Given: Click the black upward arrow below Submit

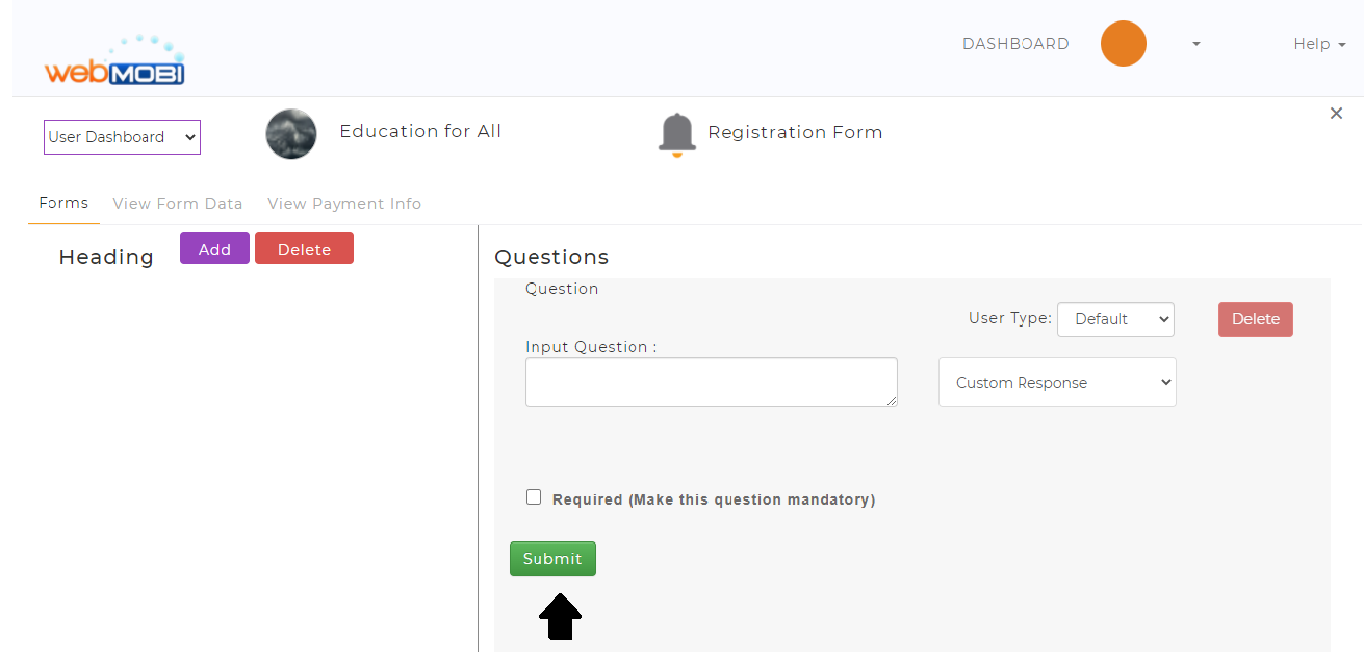Looking at the screenshot, I should [561, 617].
